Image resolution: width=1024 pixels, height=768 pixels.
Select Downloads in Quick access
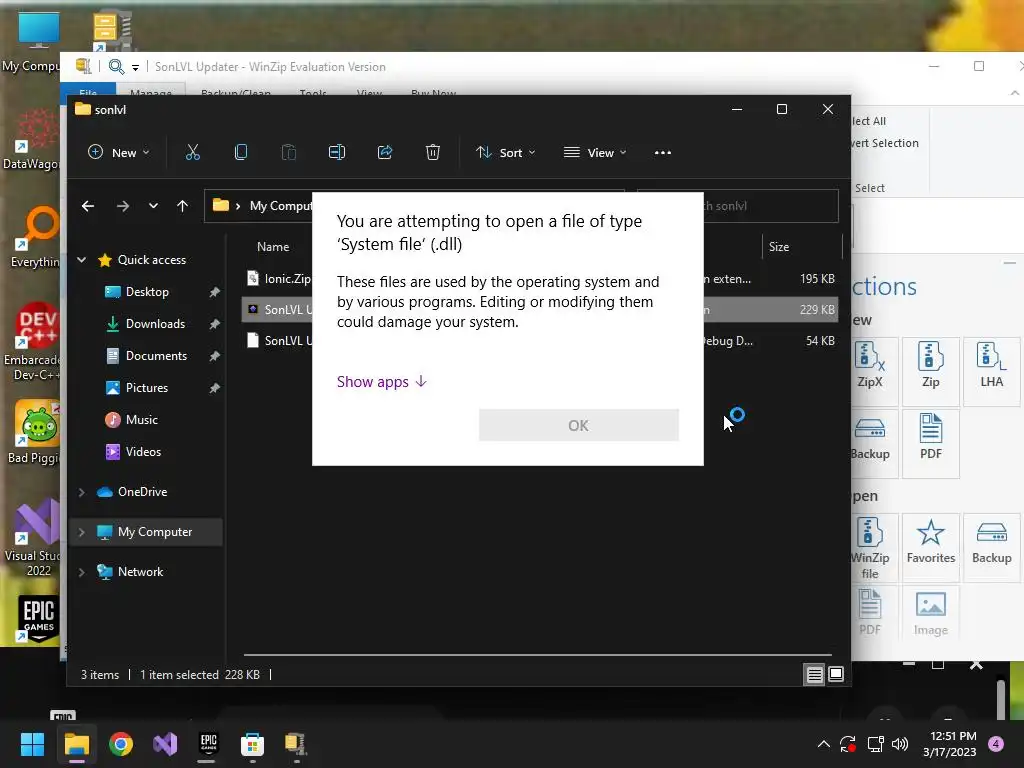click(x=155, y=324)
